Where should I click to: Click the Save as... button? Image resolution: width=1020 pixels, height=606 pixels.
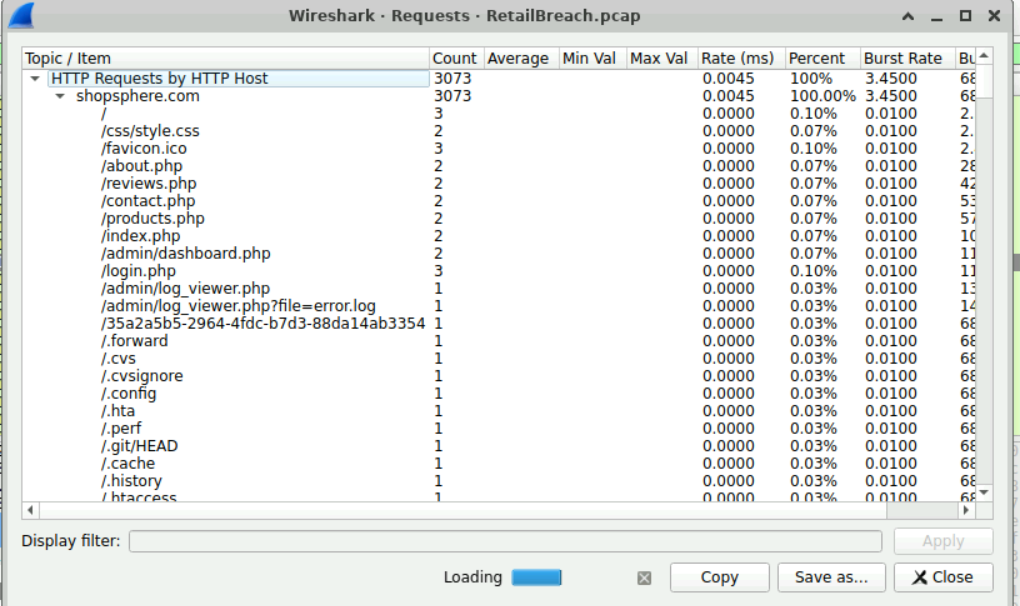[831, 577]
